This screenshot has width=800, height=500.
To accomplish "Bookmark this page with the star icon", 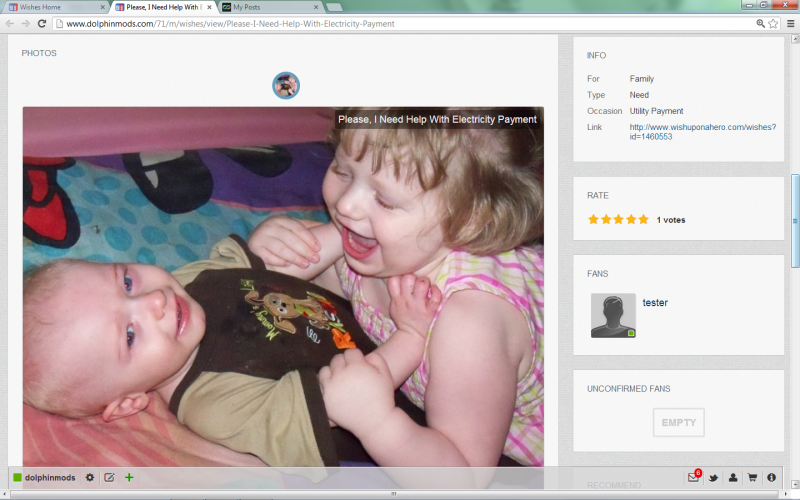I will coord(773,23).
